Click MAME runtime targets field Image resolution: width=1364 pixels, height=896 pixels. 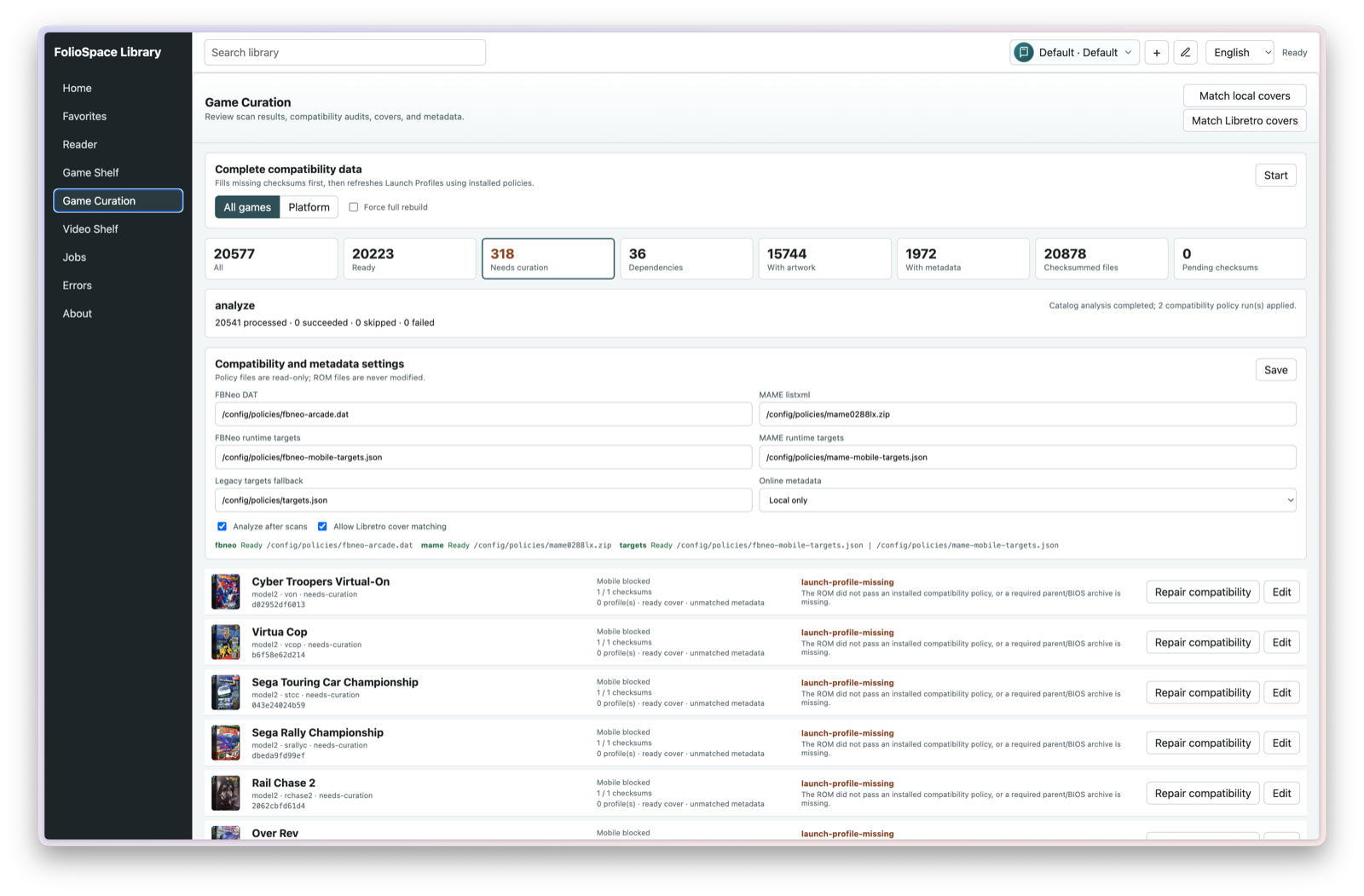click(1027, 458)
